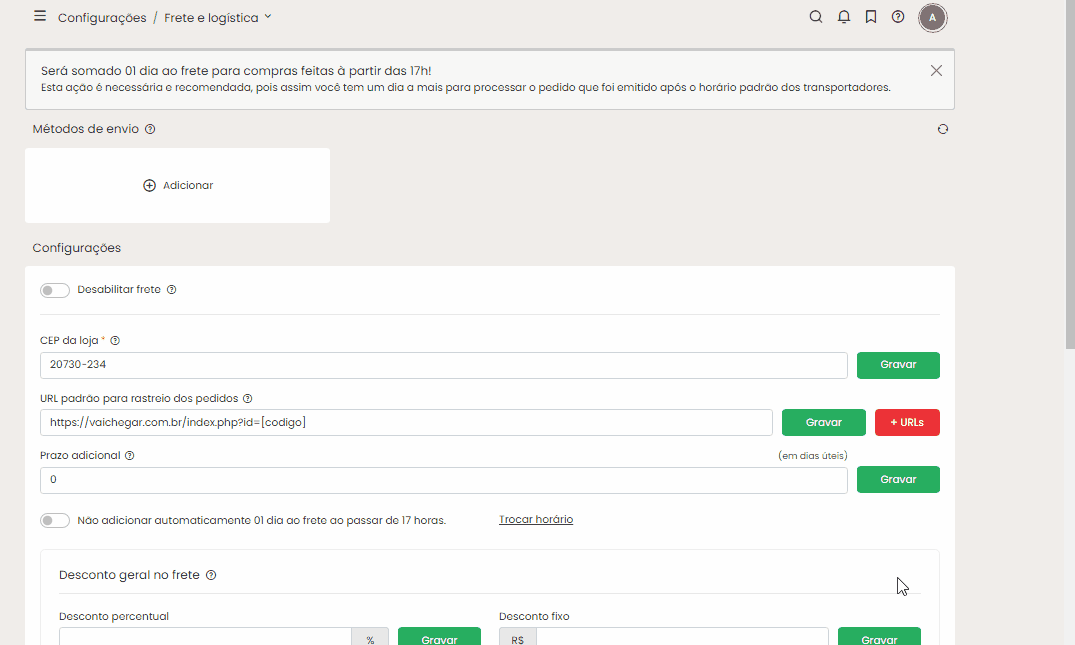Open the notifications bell
Screen dimensions: 1075x645
(x=844, y=17)
